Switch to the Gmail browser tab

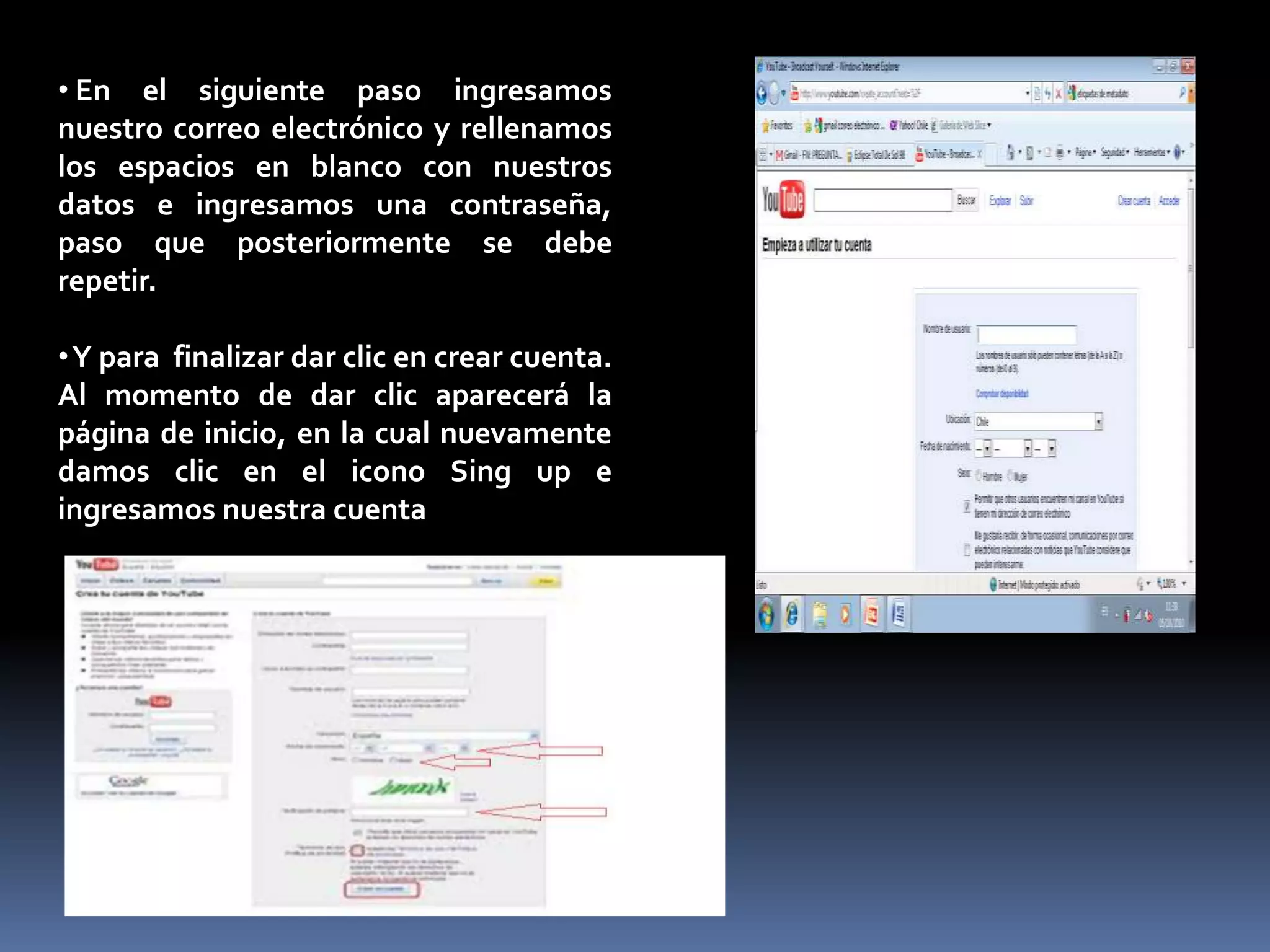coord(808,154)
